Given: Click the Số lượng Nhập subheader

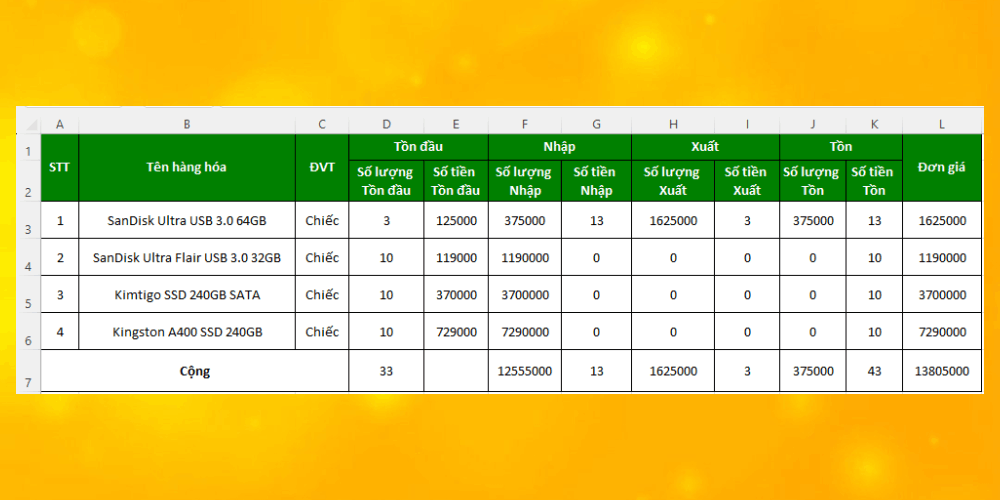Looking at the screenshot, I should (525, 181).
